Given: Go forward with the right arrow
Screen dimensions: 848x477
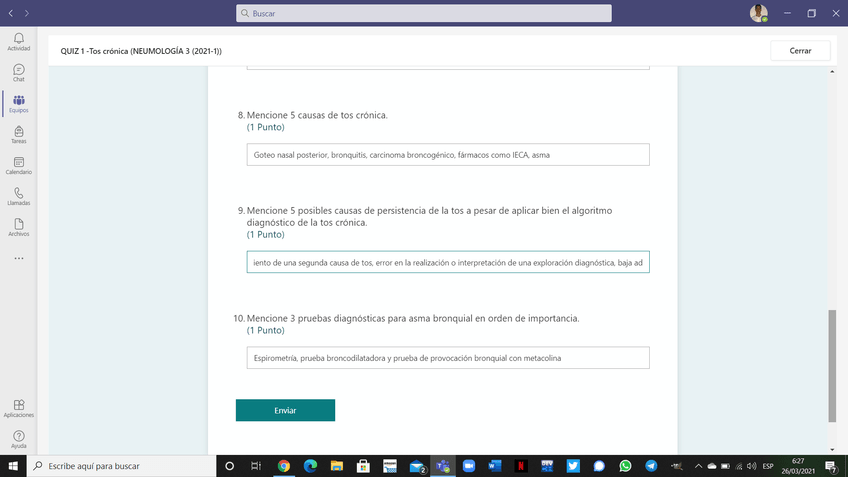Looking at the screenshot, I should (26, 13).
